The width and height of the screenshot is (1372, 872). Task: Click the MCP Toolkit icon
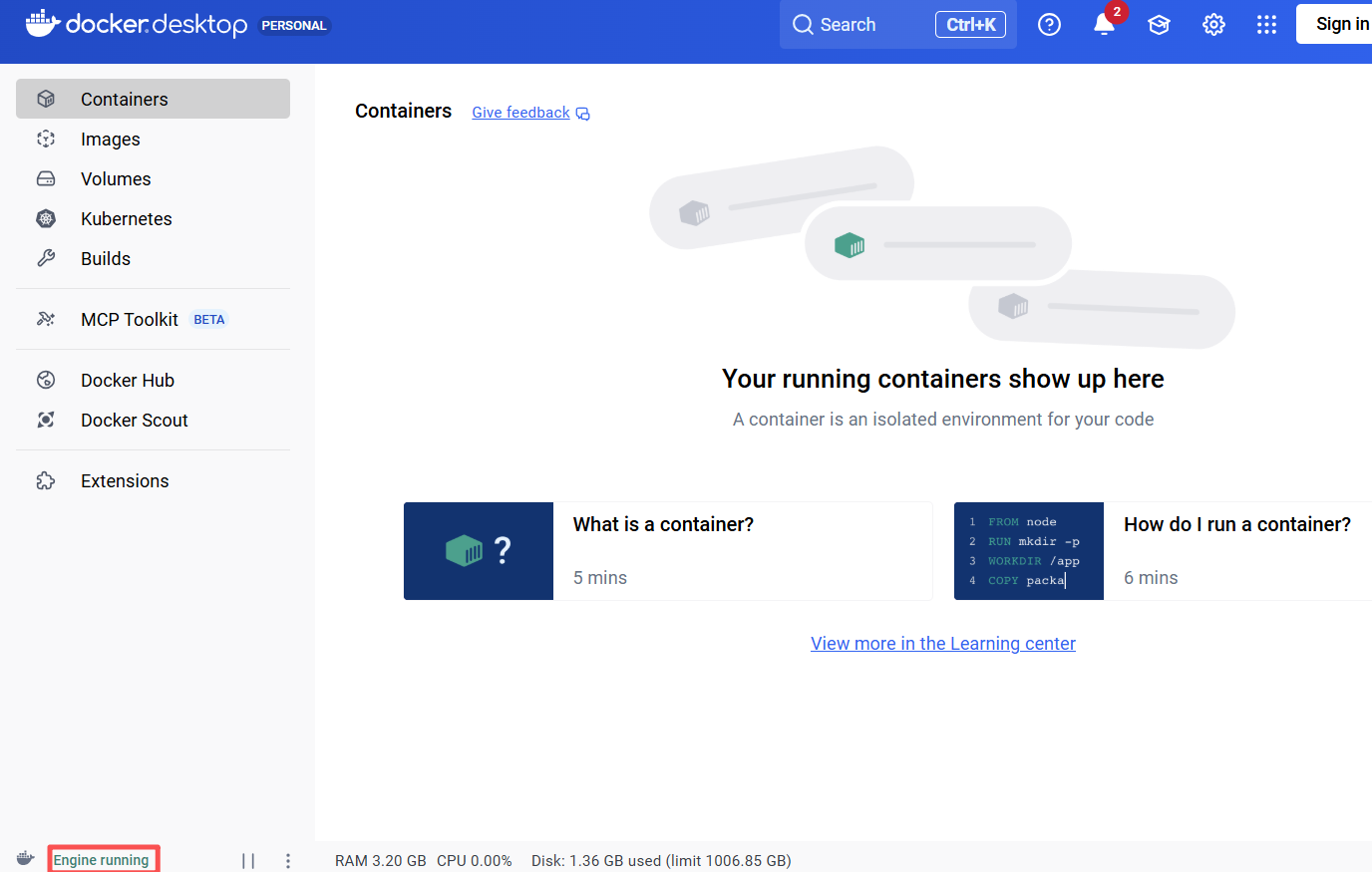[46, 319]
